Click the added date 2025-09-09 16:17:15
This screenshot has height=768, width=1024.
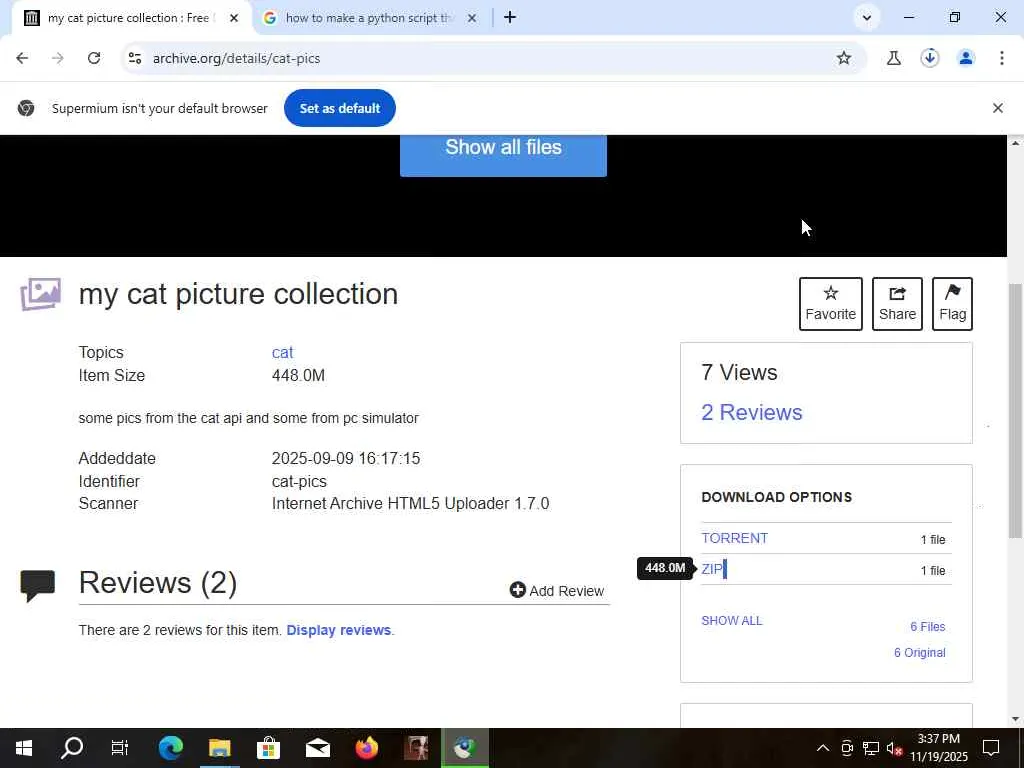[x=345, y=458]
